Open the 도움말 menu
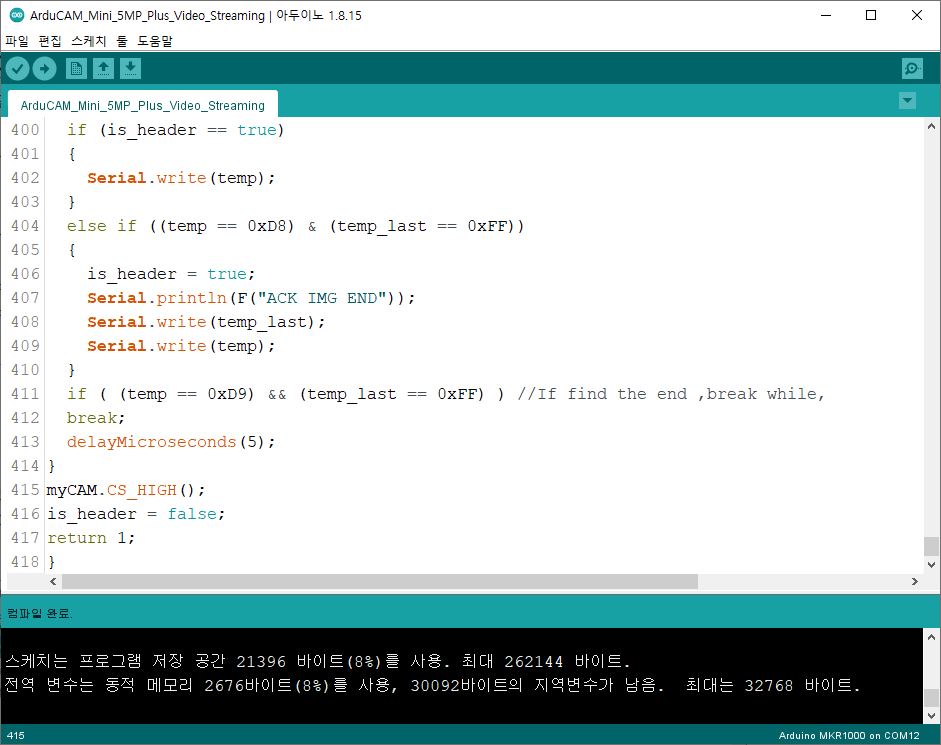 click(155, 41)
